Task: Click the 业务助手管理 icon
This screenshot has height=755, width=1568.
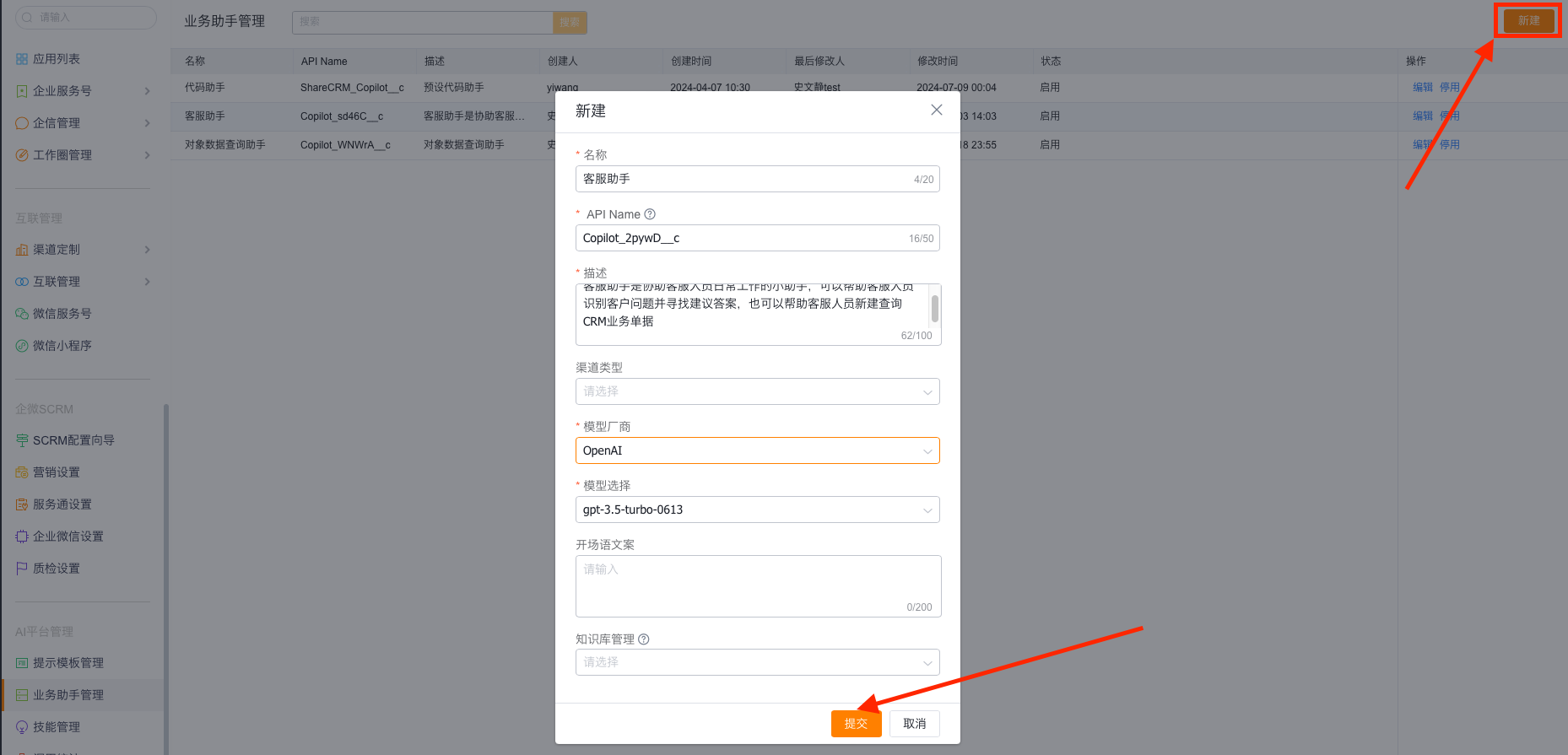Action: click(22, 695)
